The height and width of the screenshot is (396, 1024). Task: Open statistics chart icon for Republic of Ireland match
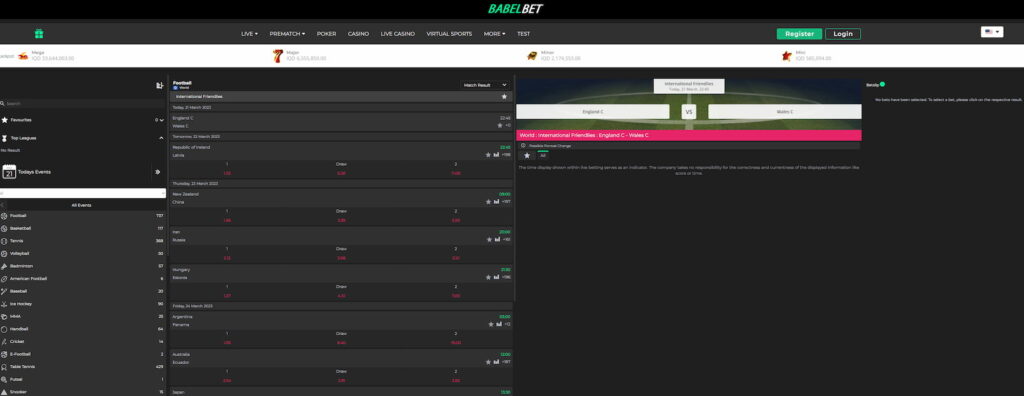click(496, 155)
